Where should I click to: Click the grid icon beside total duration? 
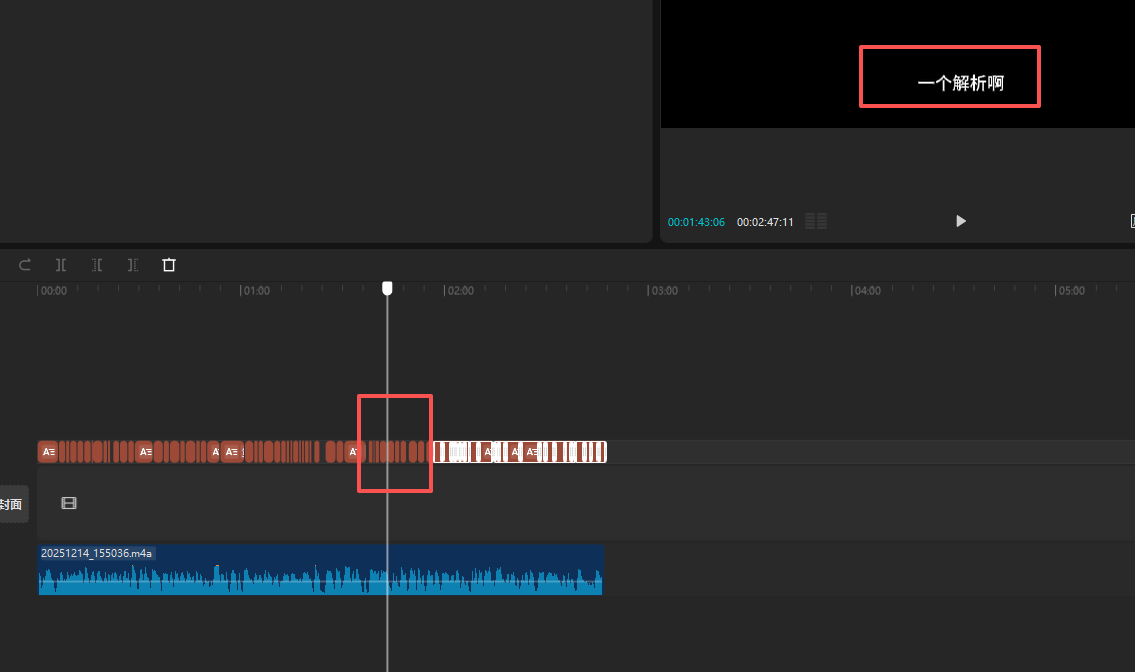[816, 222]
